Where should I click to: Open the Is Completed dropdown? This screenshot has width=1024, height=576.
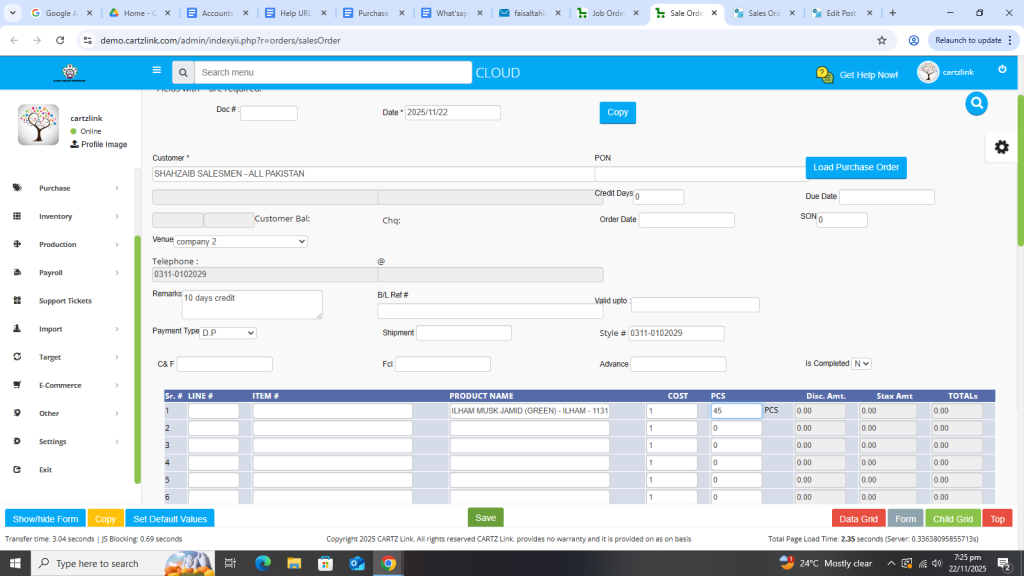click(x=861, y=364)
